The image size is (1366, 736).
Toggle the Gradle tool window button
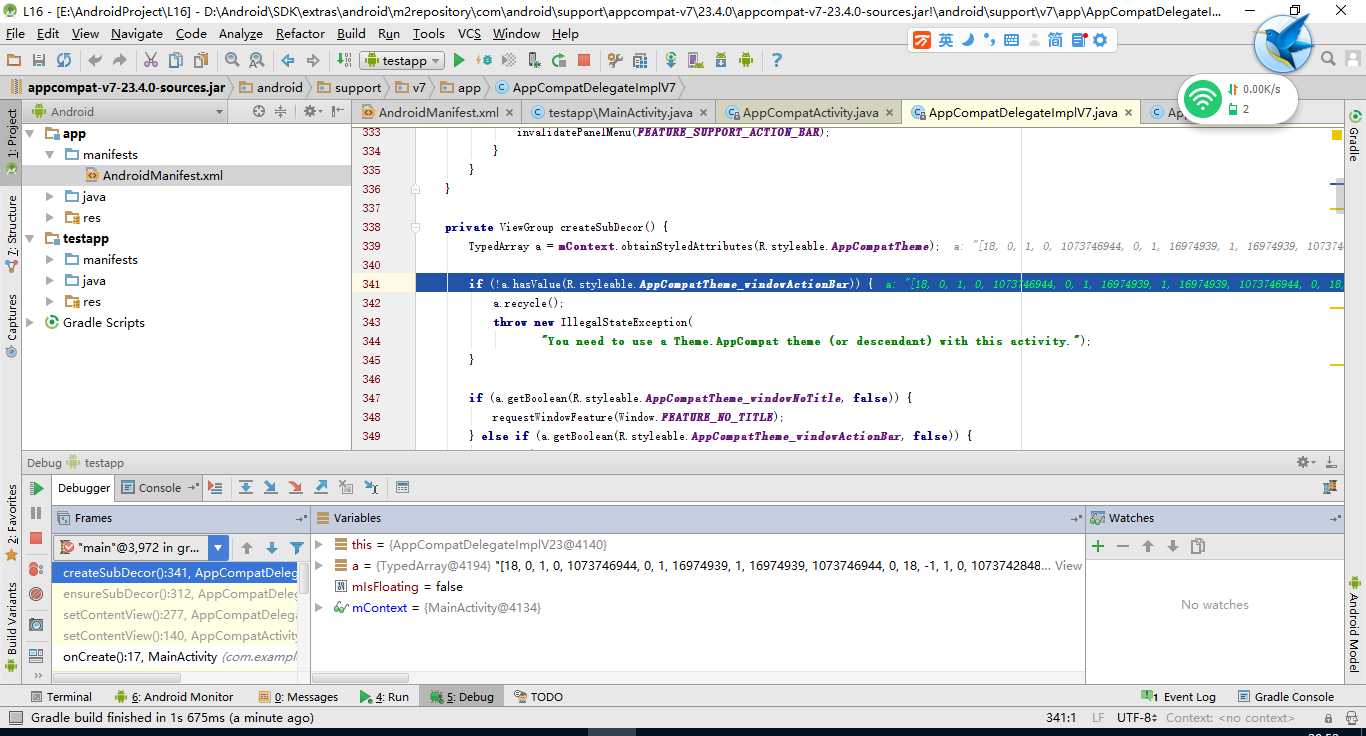point(1355,137)
